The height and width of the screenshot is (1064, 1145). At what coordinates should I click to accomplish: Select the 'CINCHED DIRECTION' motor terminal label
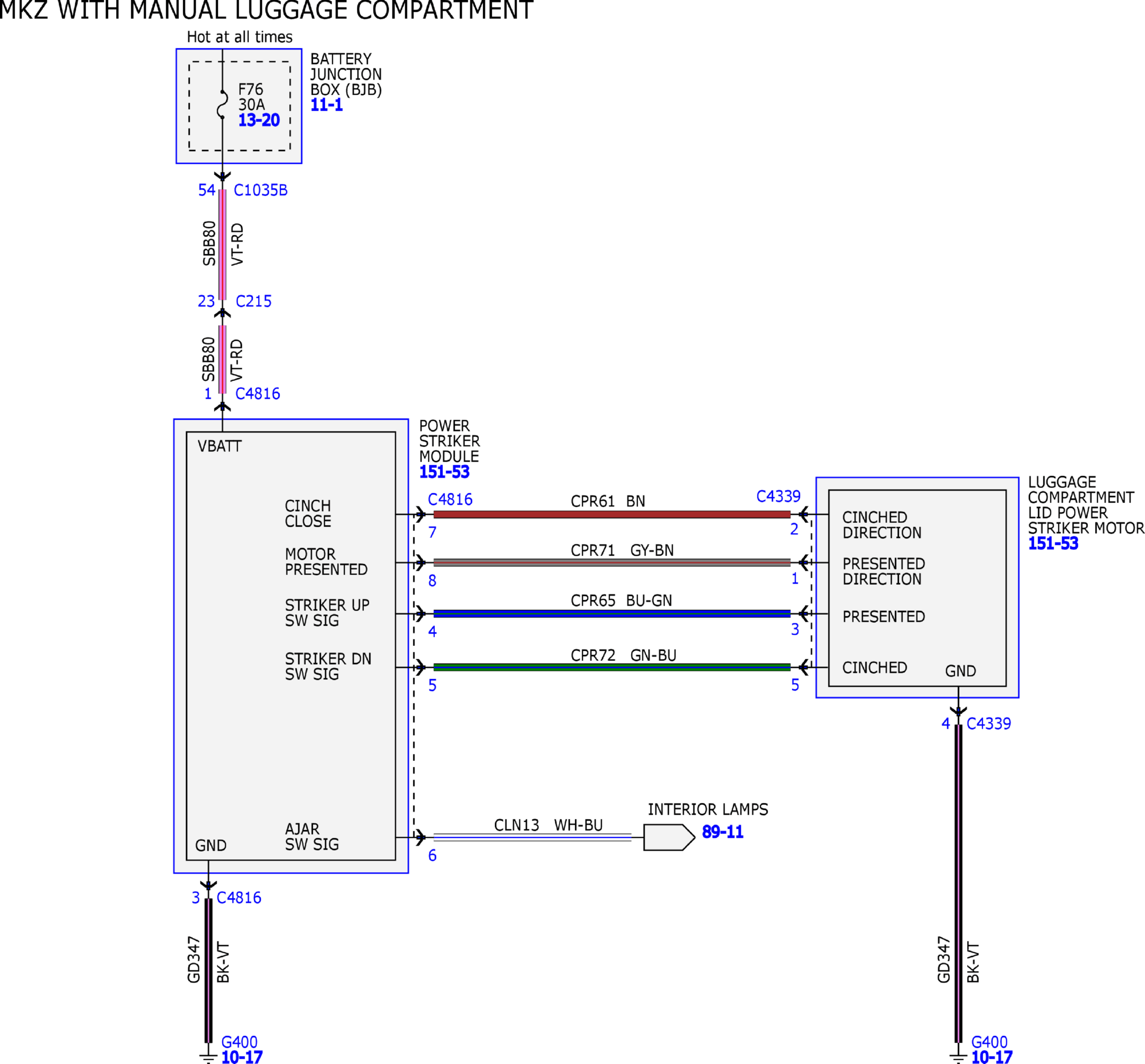click(x=882, y=525)
